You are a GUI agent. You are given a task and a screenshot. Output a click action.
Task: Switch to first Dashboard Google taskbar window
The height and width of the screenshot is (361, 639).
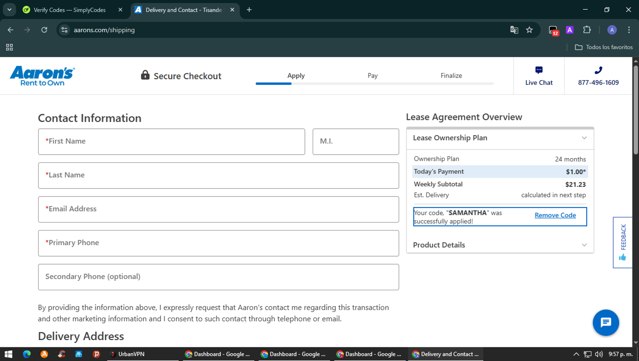tap(218, 354)
